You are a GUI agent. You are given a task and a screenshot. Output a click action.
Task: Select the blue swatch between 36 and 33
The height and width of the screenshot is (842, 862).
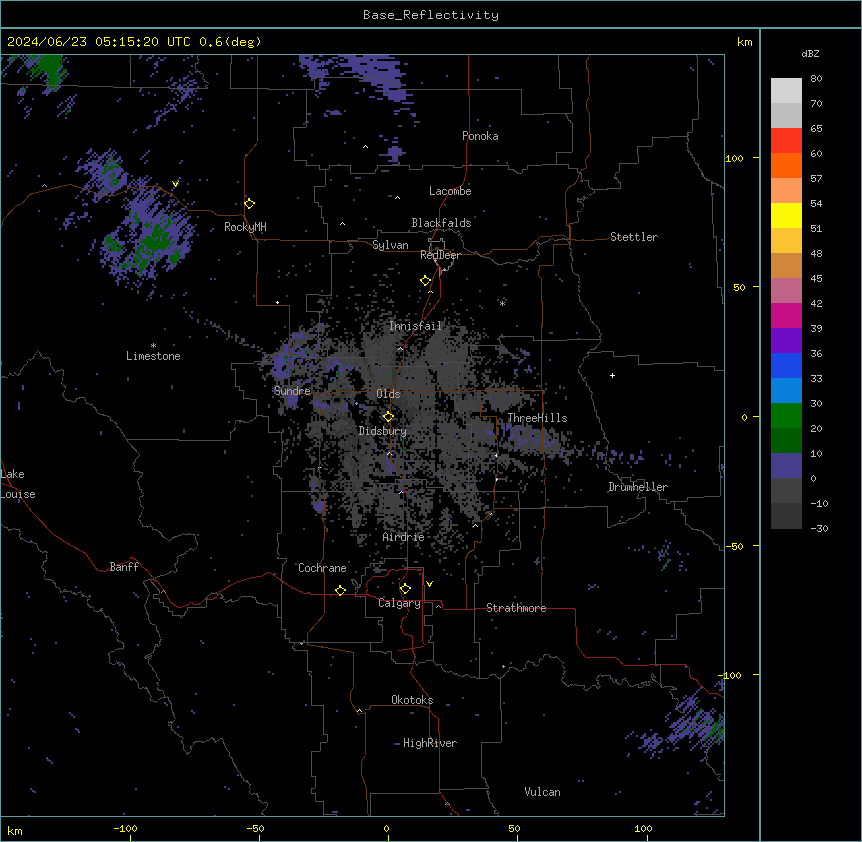[x=786, y=365]
